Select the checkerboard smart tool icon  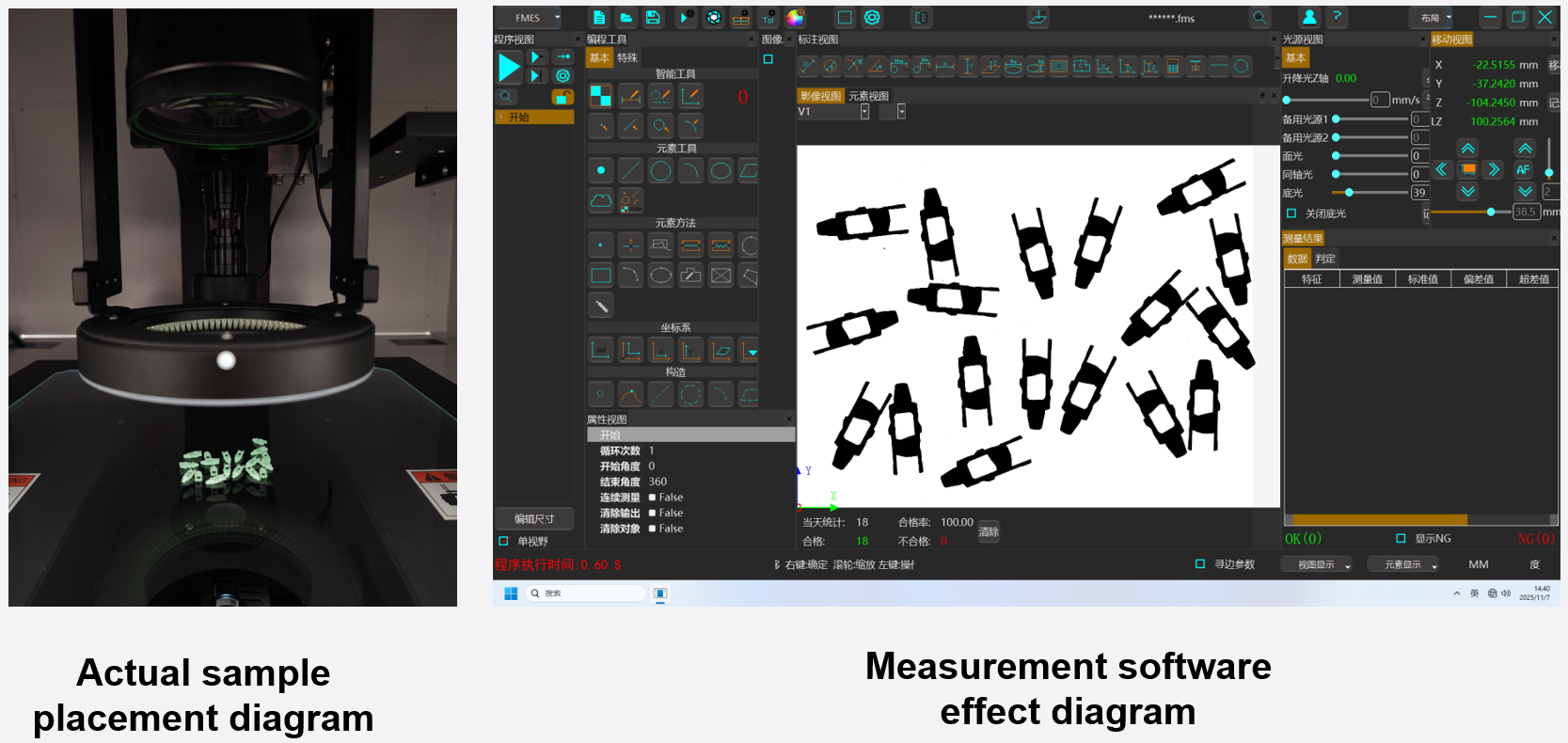pyautogui.click(x=600, y=95)
